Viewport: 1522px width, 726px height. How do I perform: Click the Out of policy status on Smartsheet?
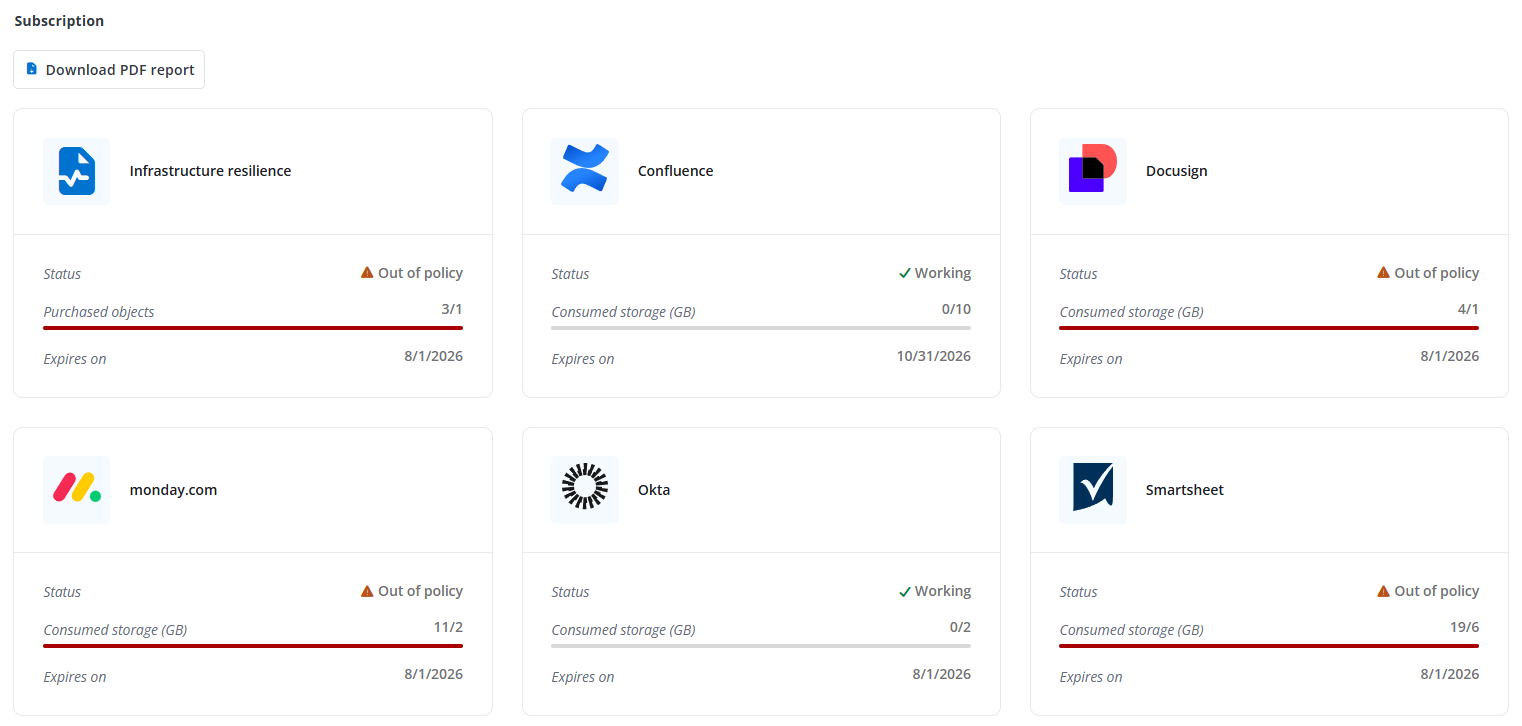pos(1436,591)
